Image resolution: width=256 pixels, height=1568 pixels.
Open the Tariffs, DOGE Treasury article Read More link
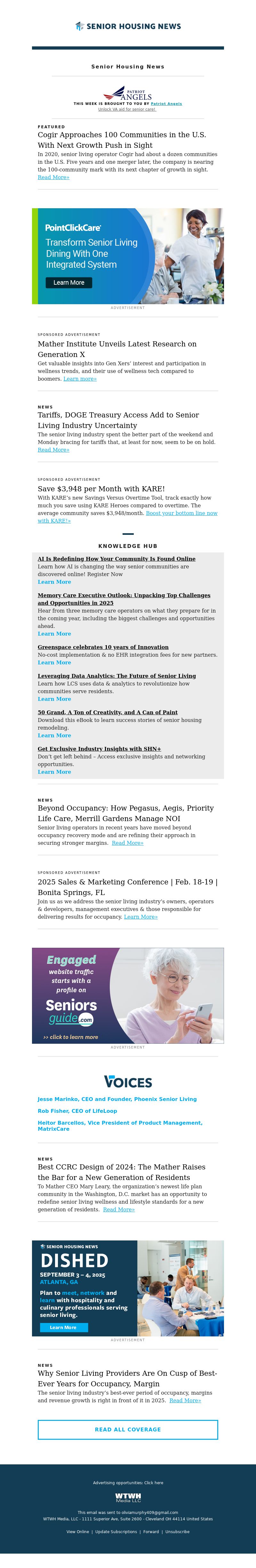click(54, 450)
